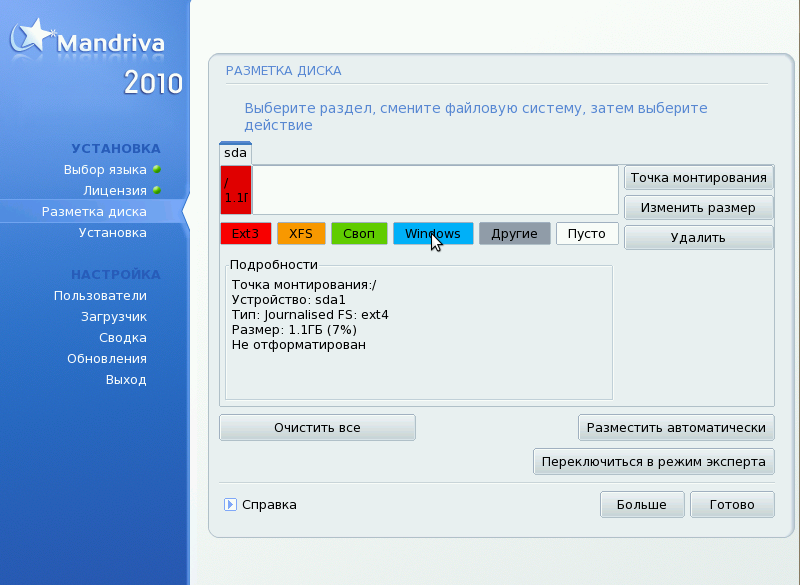Viewport: 800px width, 585px height.
Task: Select the Пользователи step in the sidebar
Action: 101,296
